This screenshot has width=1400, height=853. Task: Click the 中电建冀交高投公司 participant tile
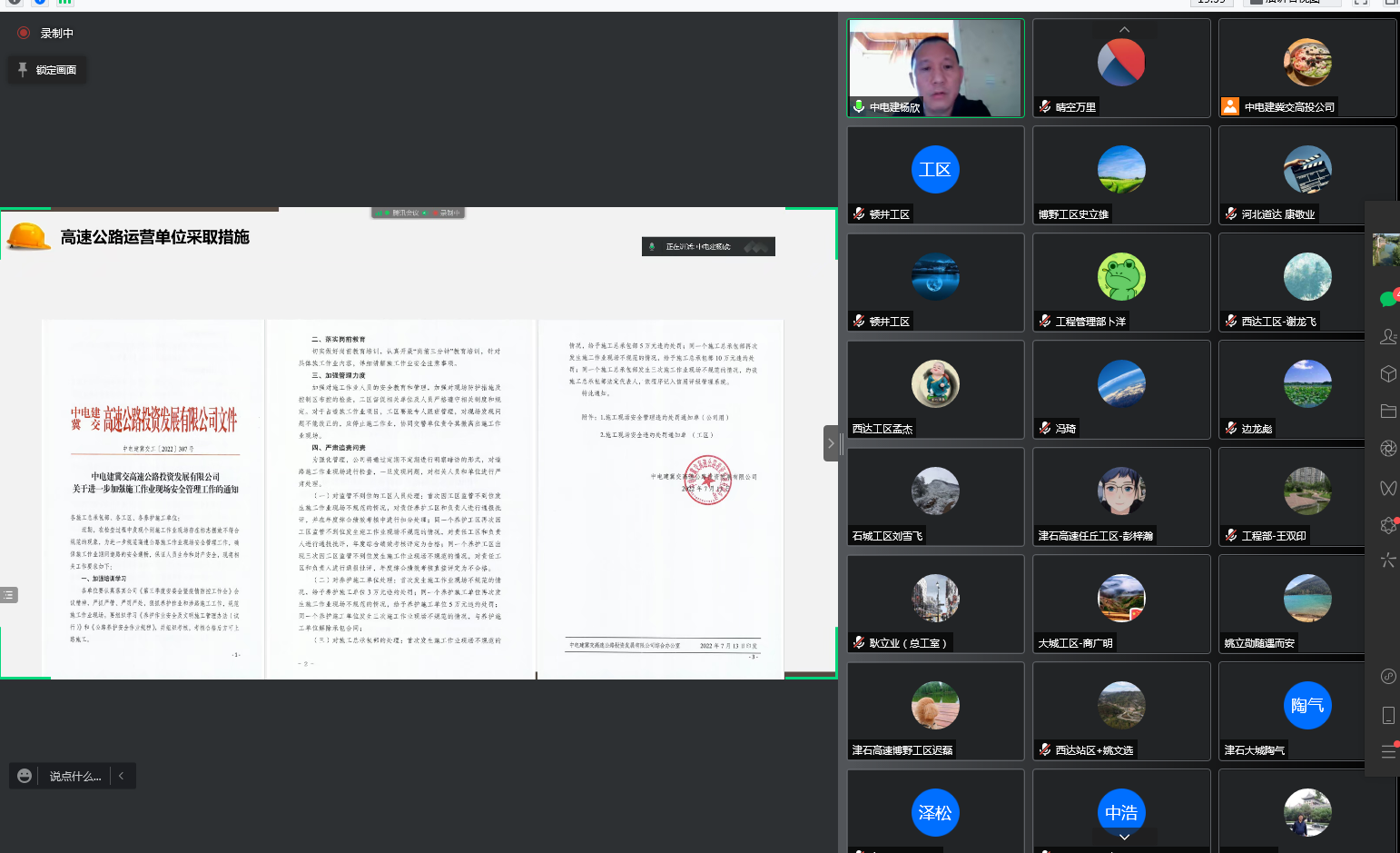coord(1306,68)
